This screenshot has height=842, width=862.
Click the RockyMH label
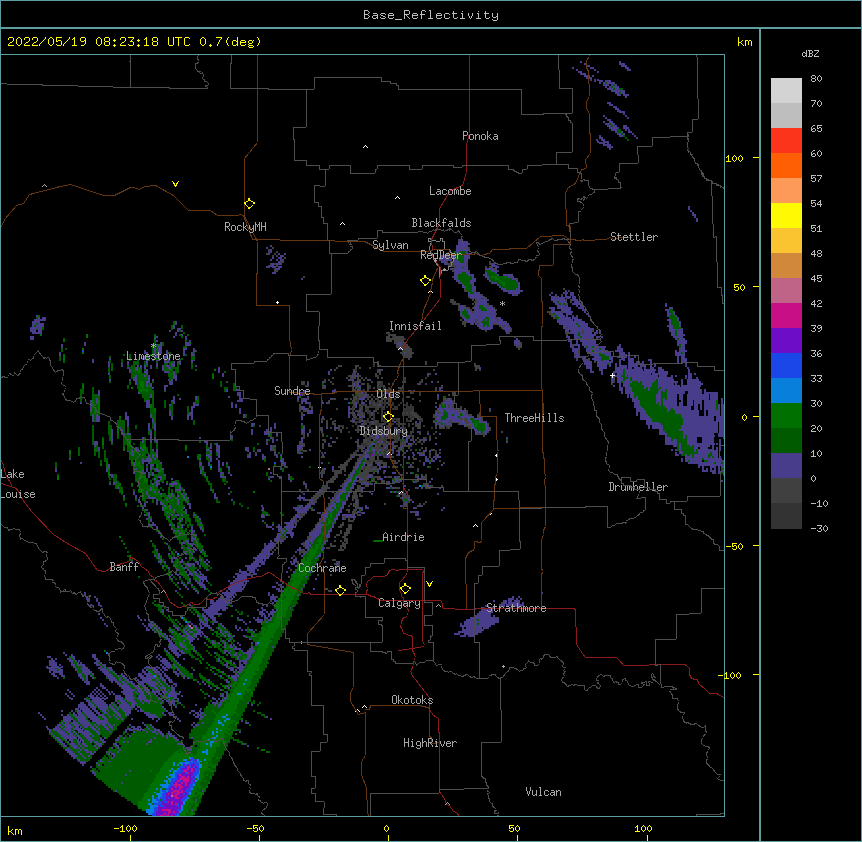point(245,227)
